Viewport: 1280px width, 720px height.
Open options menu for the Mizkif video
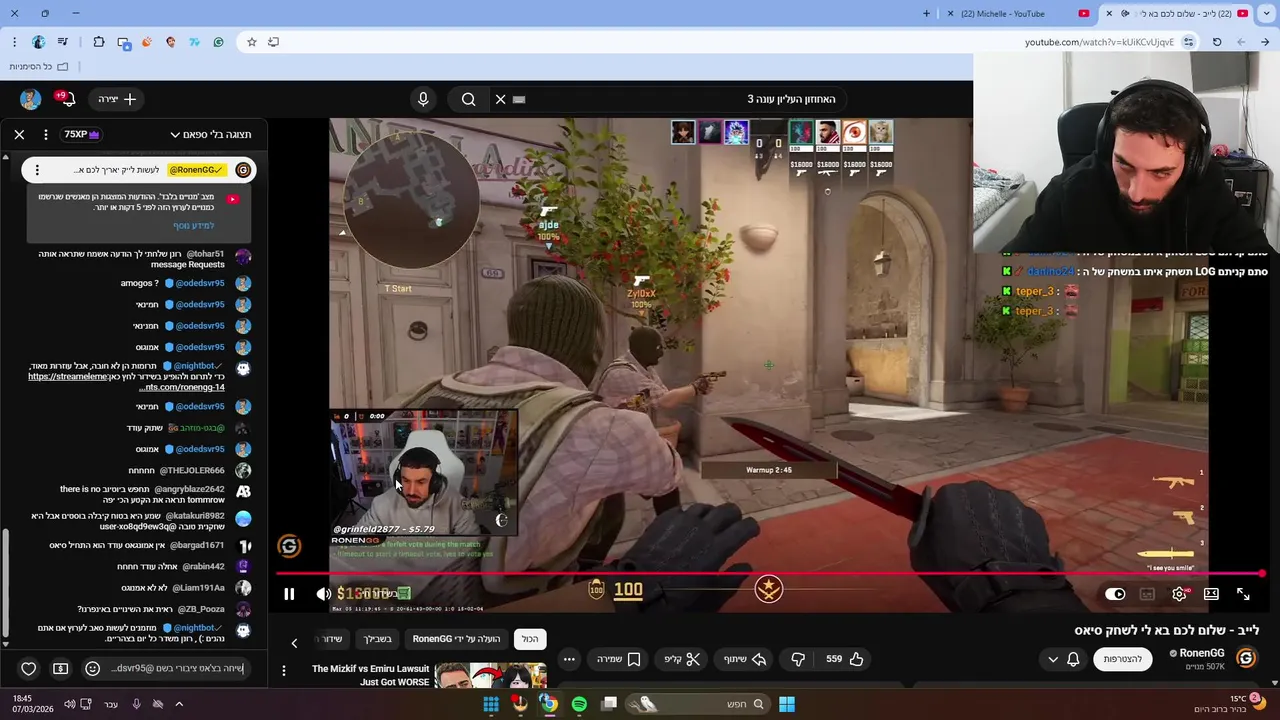tap(284, 671)
